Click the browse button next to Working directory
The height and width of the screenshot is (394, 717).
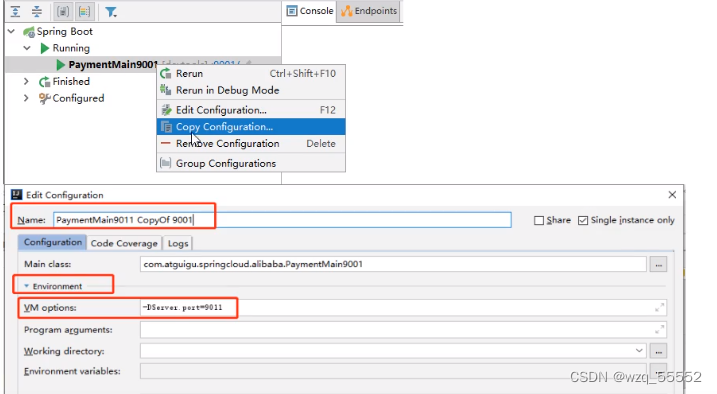coord(658,351)
